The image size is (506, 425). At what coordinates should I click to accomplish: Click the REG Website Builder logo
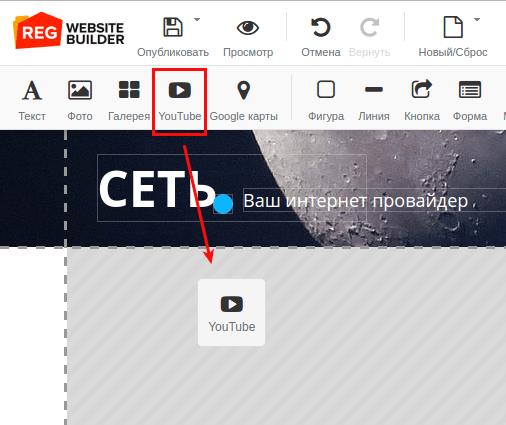[x=69, y=31]
